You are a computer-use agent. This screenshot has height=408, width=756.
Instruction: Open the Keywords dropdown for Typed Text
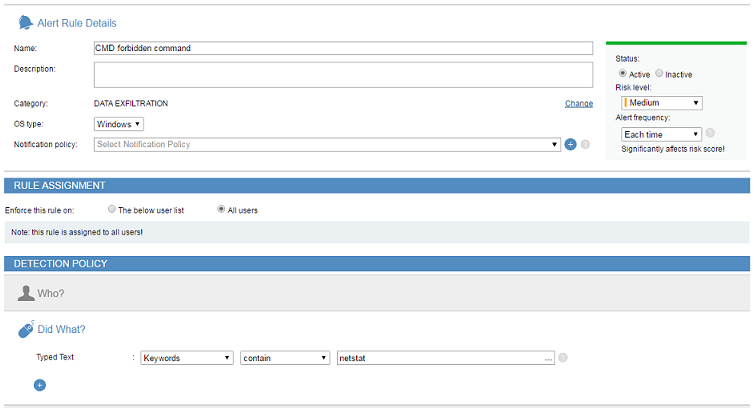[x=187, y=358]
